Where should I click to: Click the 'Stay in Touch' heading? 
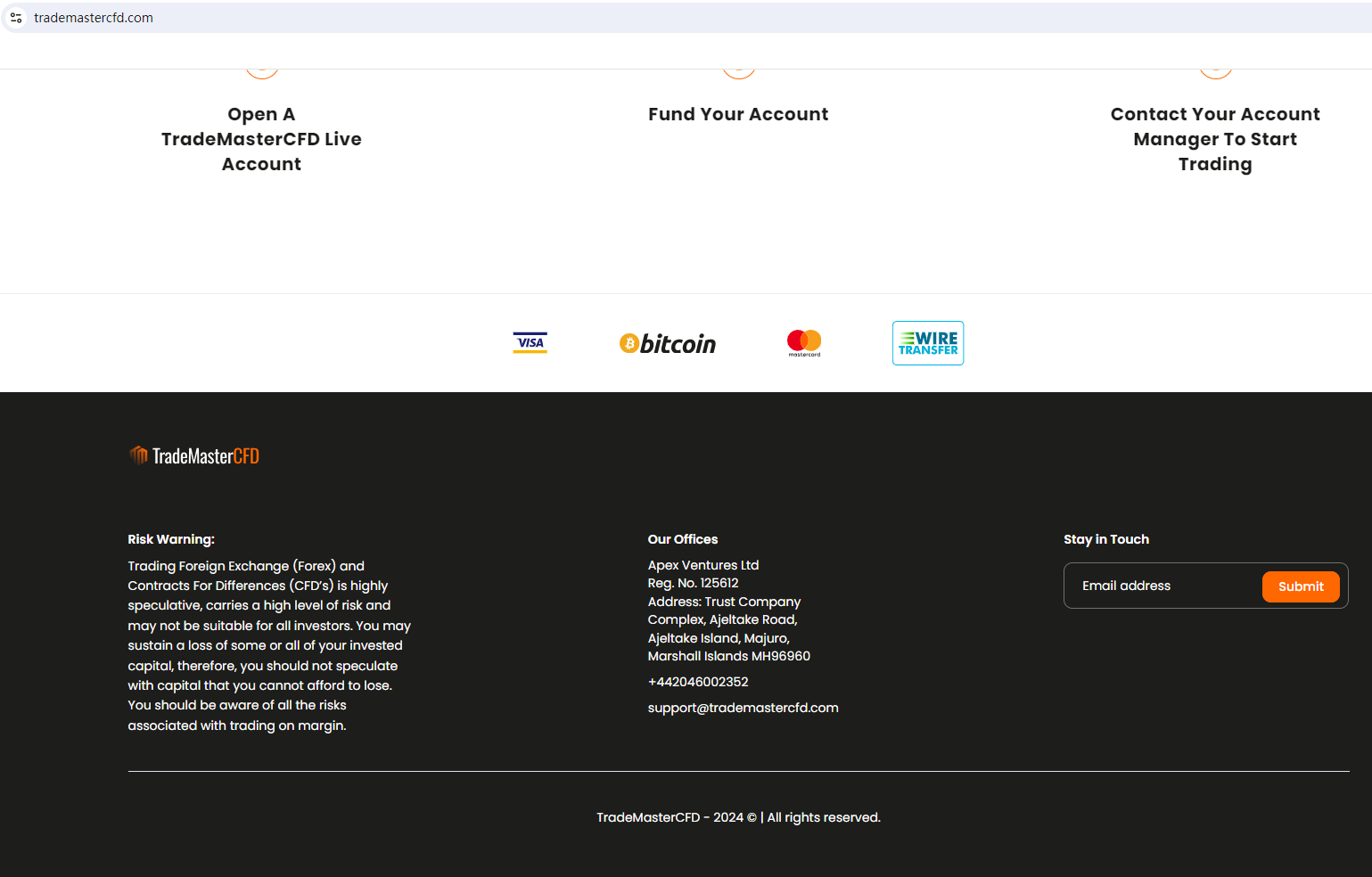(1106, 539)
